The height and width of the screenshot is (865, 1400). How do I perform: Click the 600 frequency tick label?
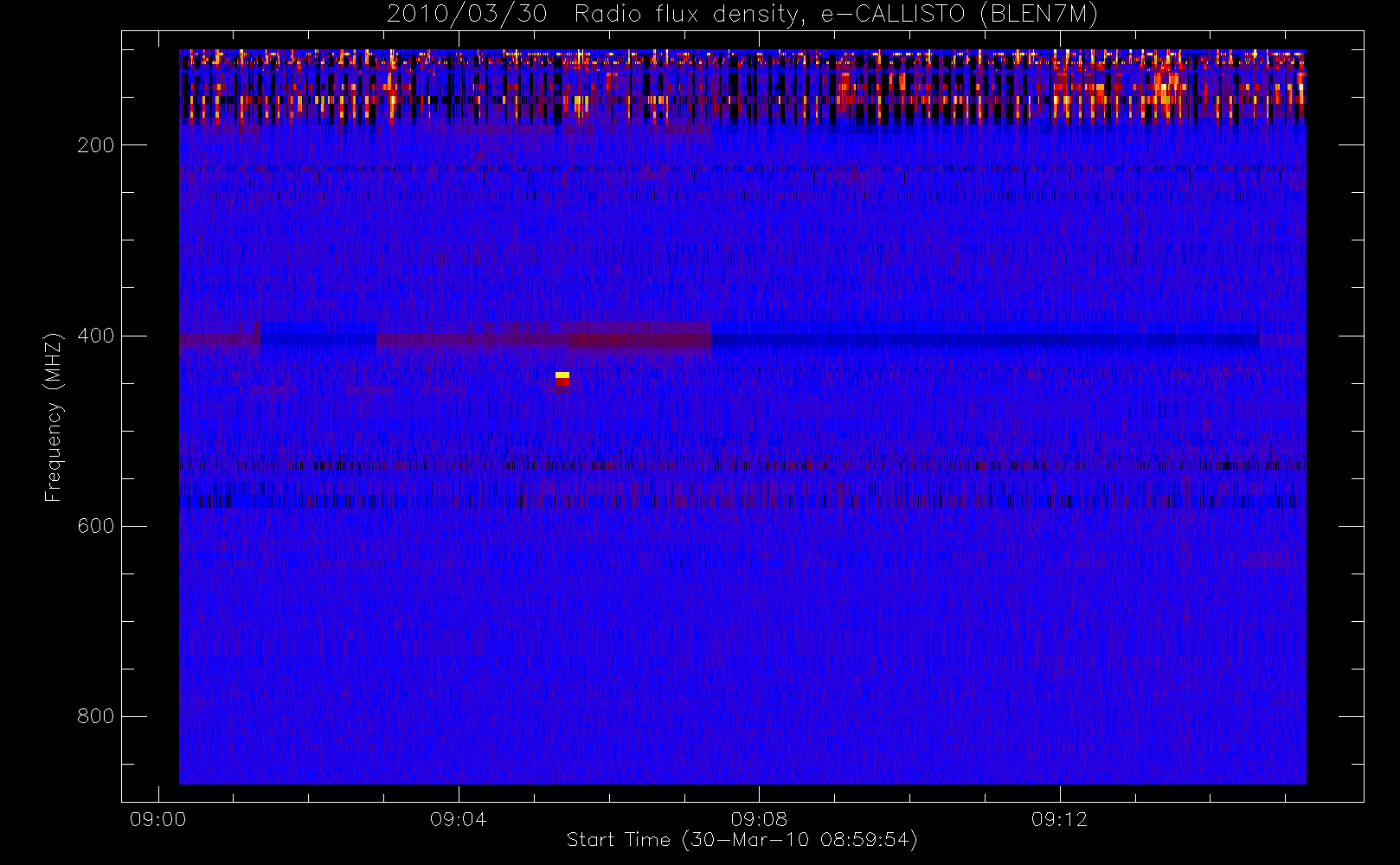point(95,526)
